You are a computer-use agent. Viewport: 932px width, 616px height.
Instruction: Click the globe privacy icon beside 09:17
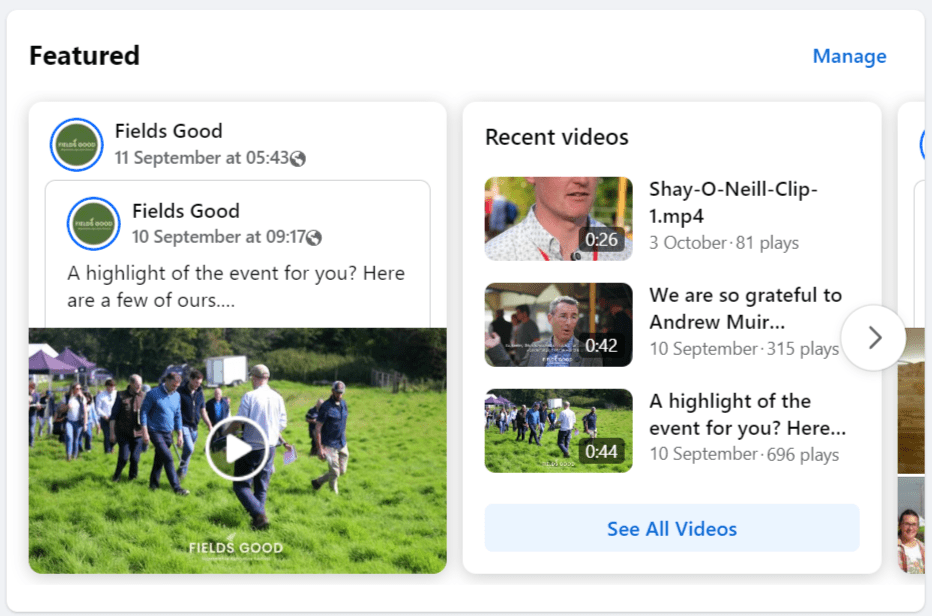coord(314,238)
